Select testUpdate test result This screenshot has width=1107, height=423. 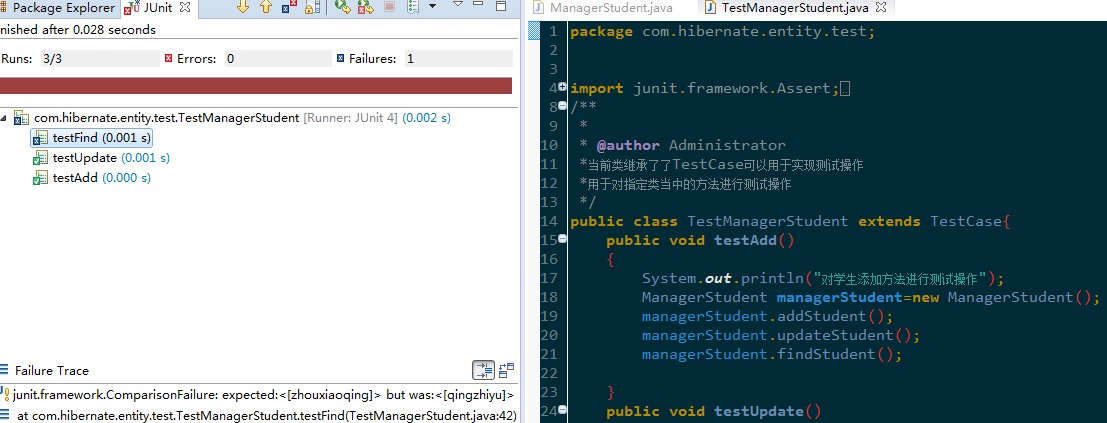click(x=111, y=158)
